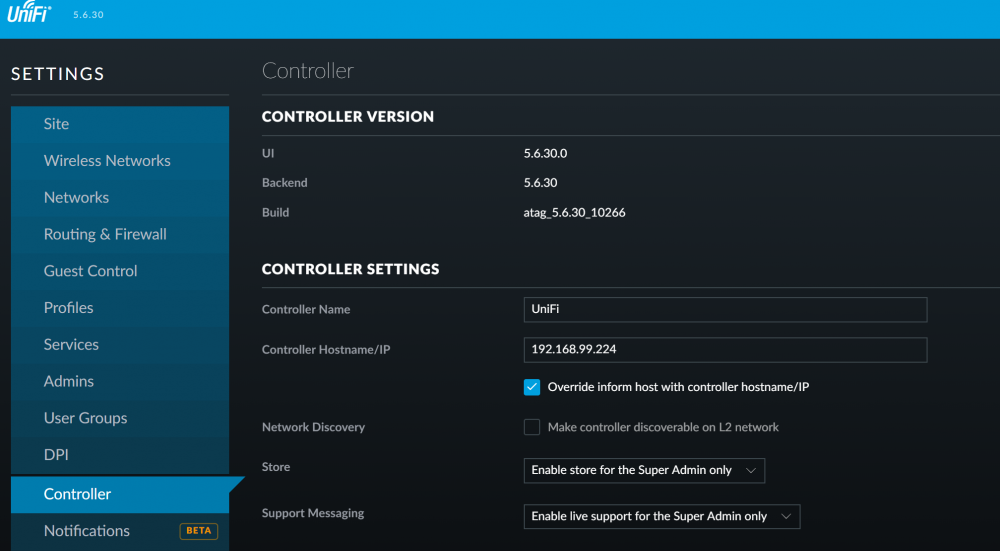This screenshot has height=551, width=1000.
Task: Click the UI version value 5.6.30.0
Action: click(x=545, y=153)
